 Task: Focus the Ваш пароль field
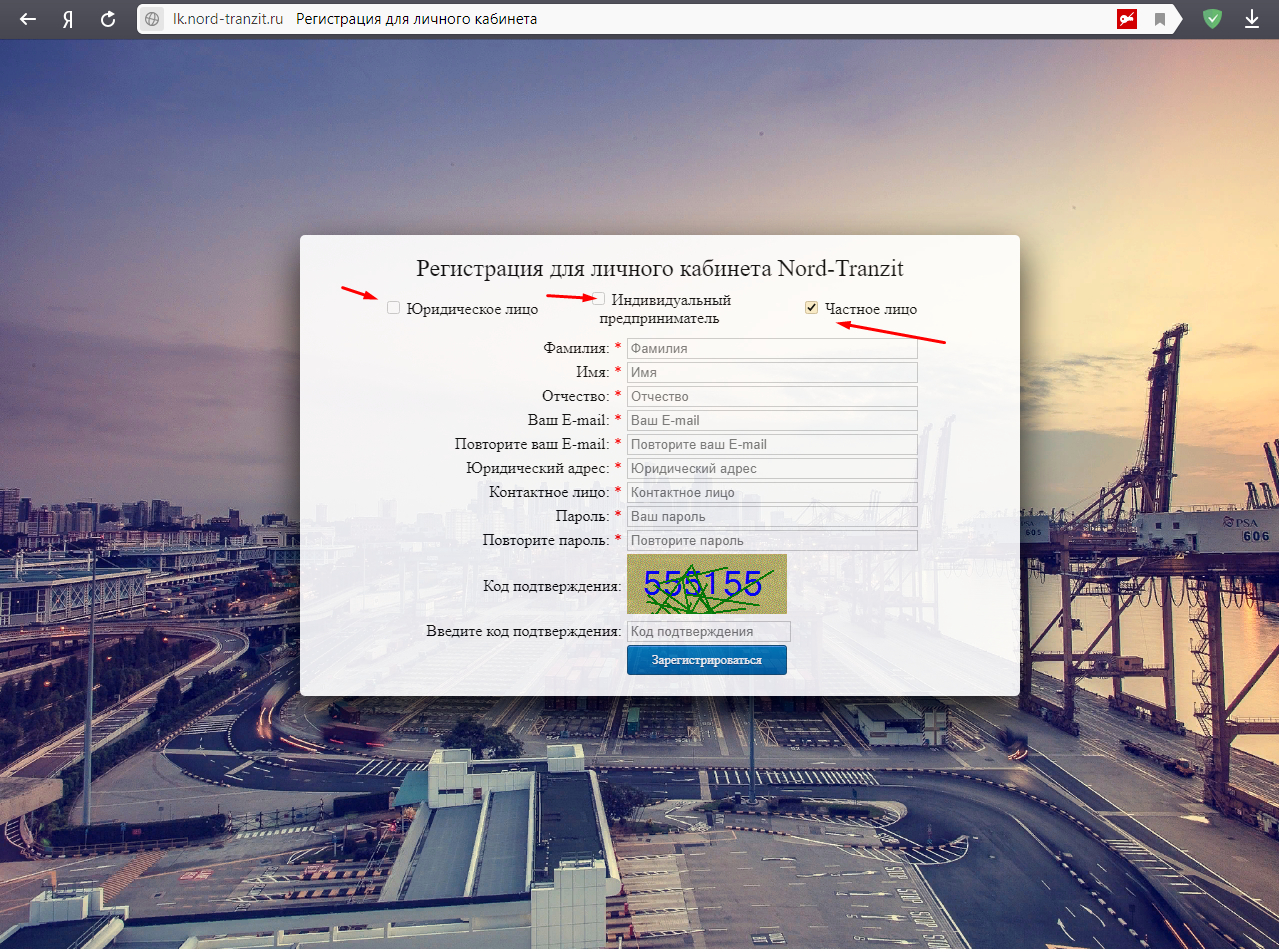771,517
